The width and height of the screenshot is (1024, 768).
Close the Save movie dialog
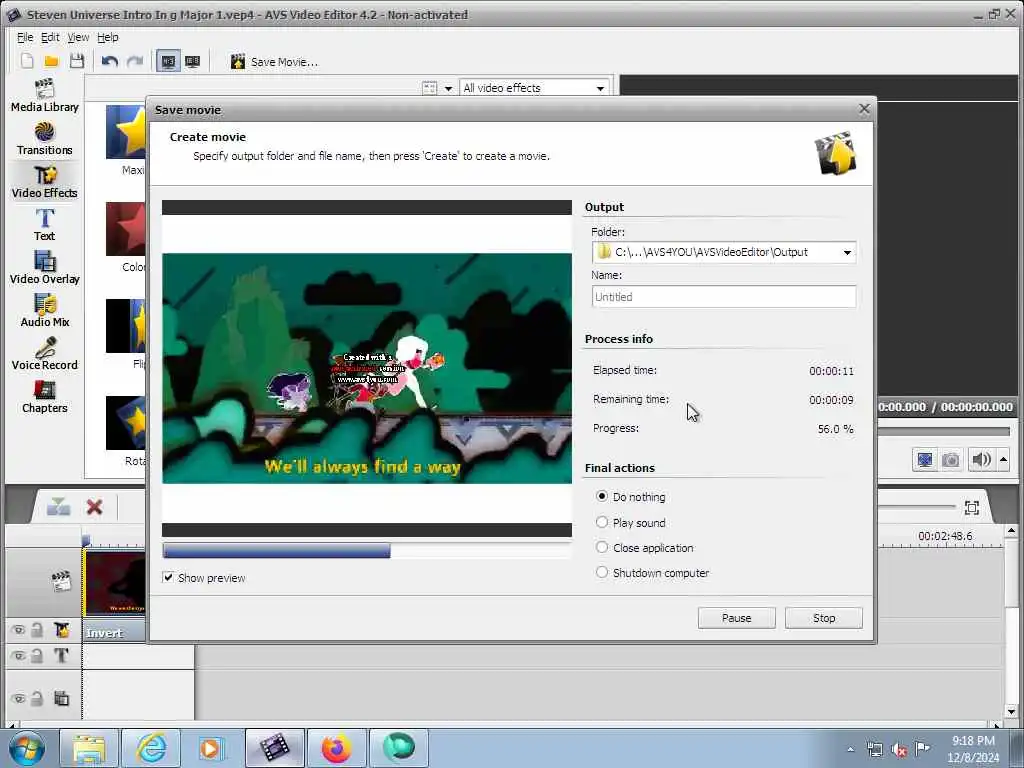click(x=864, y=109)
